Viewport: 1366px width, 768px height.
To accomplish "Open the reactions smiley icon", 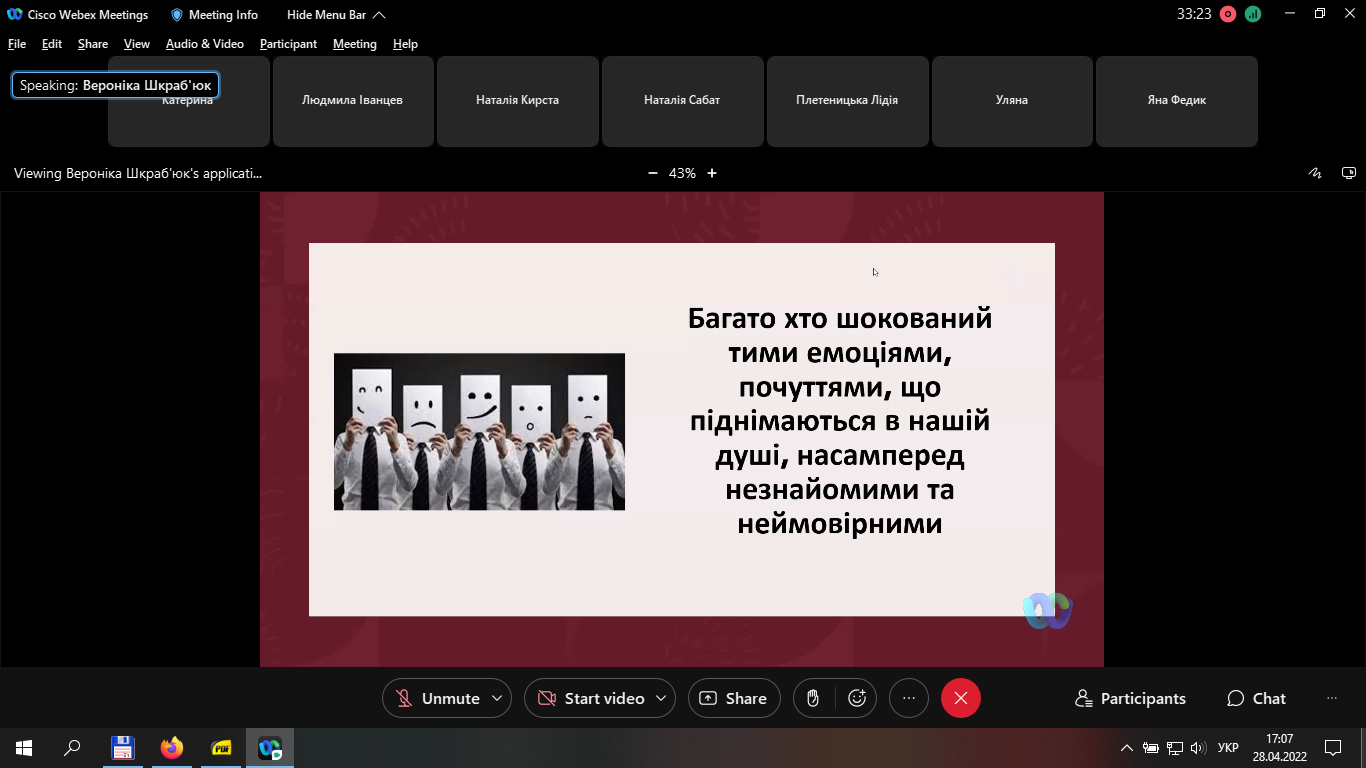I will click(857, 698).
